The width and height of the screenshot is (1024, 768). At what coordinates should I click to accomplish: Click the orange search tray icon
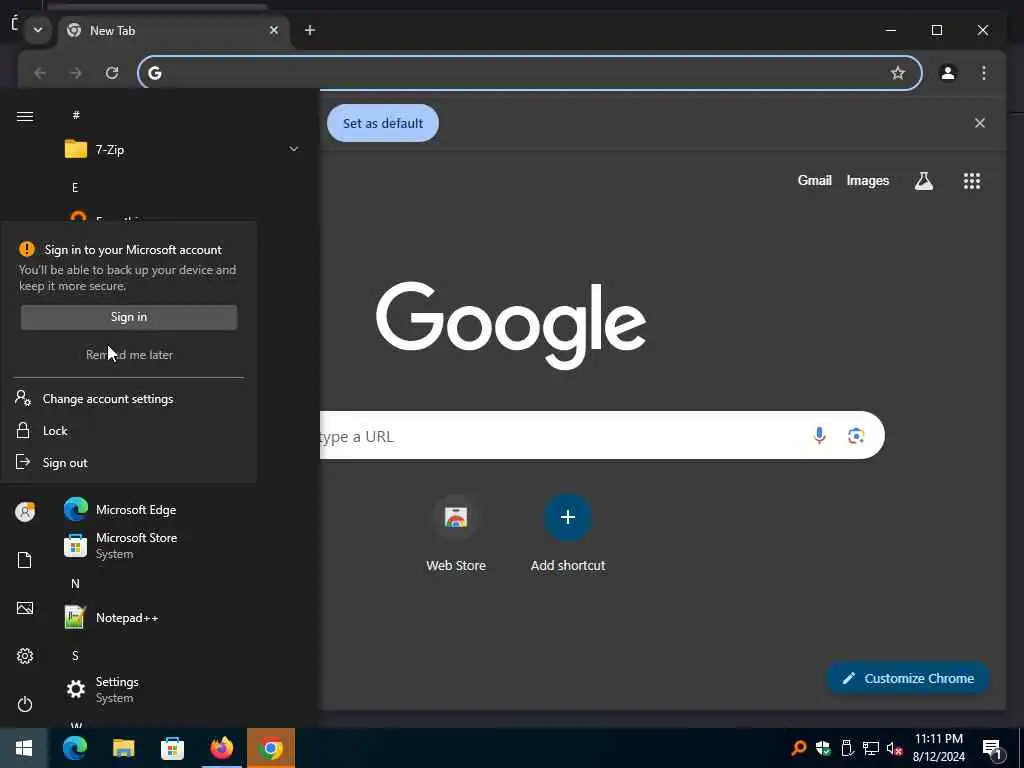pyautogui.click(x=798, y=748)
